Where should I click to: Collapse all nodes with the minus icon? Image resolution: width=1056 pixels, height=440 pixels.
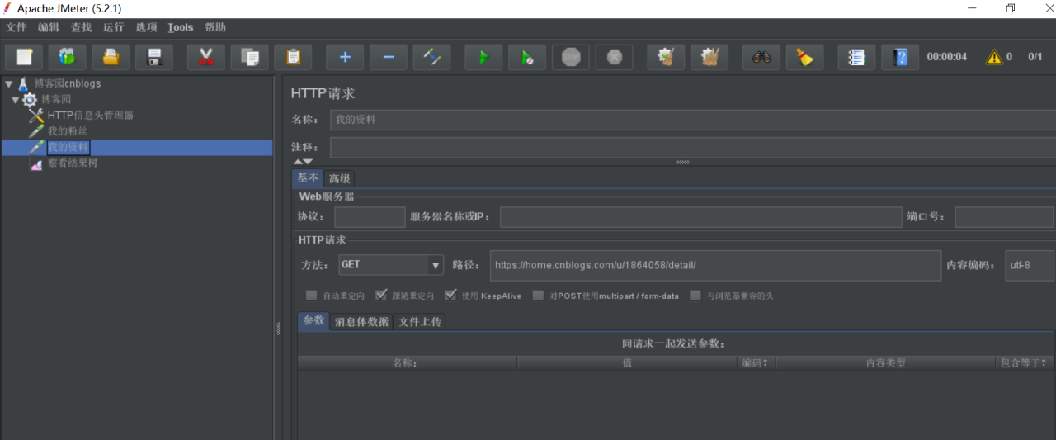coord(389,57)
